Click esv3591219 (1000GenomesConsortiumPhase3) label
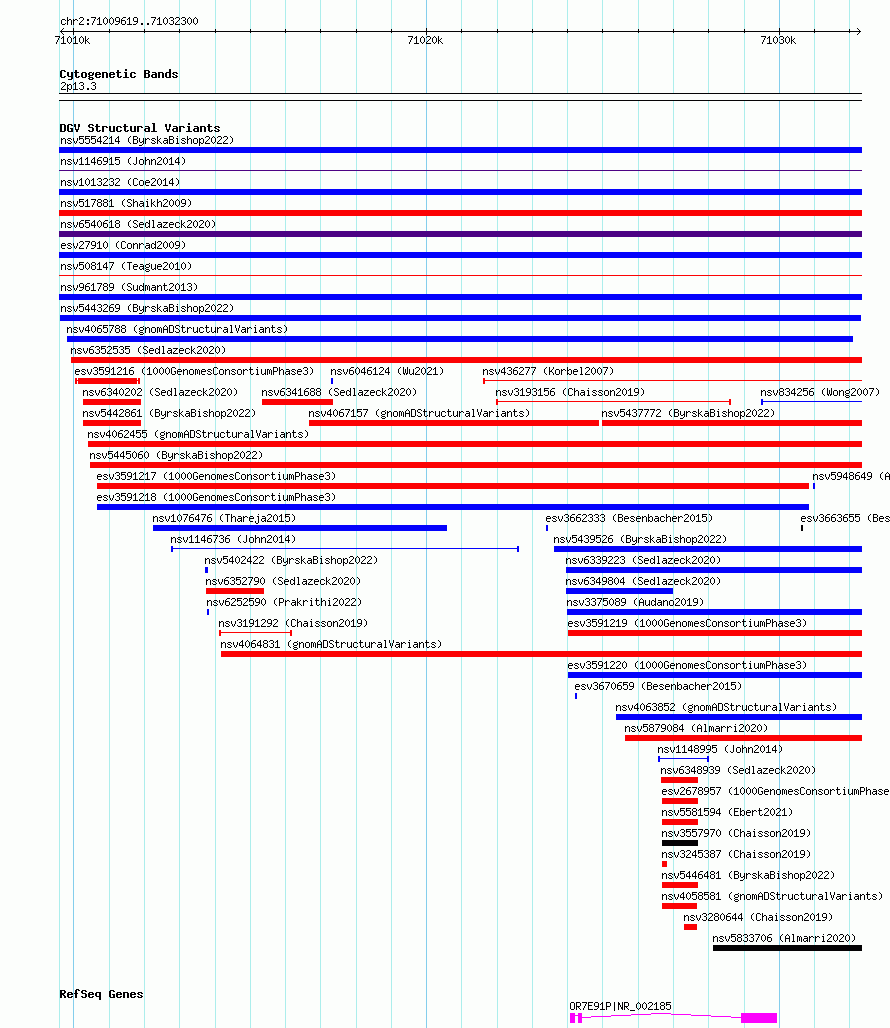Image resolution: width=890 pixels, height=1028 pixels. (687, 623)
